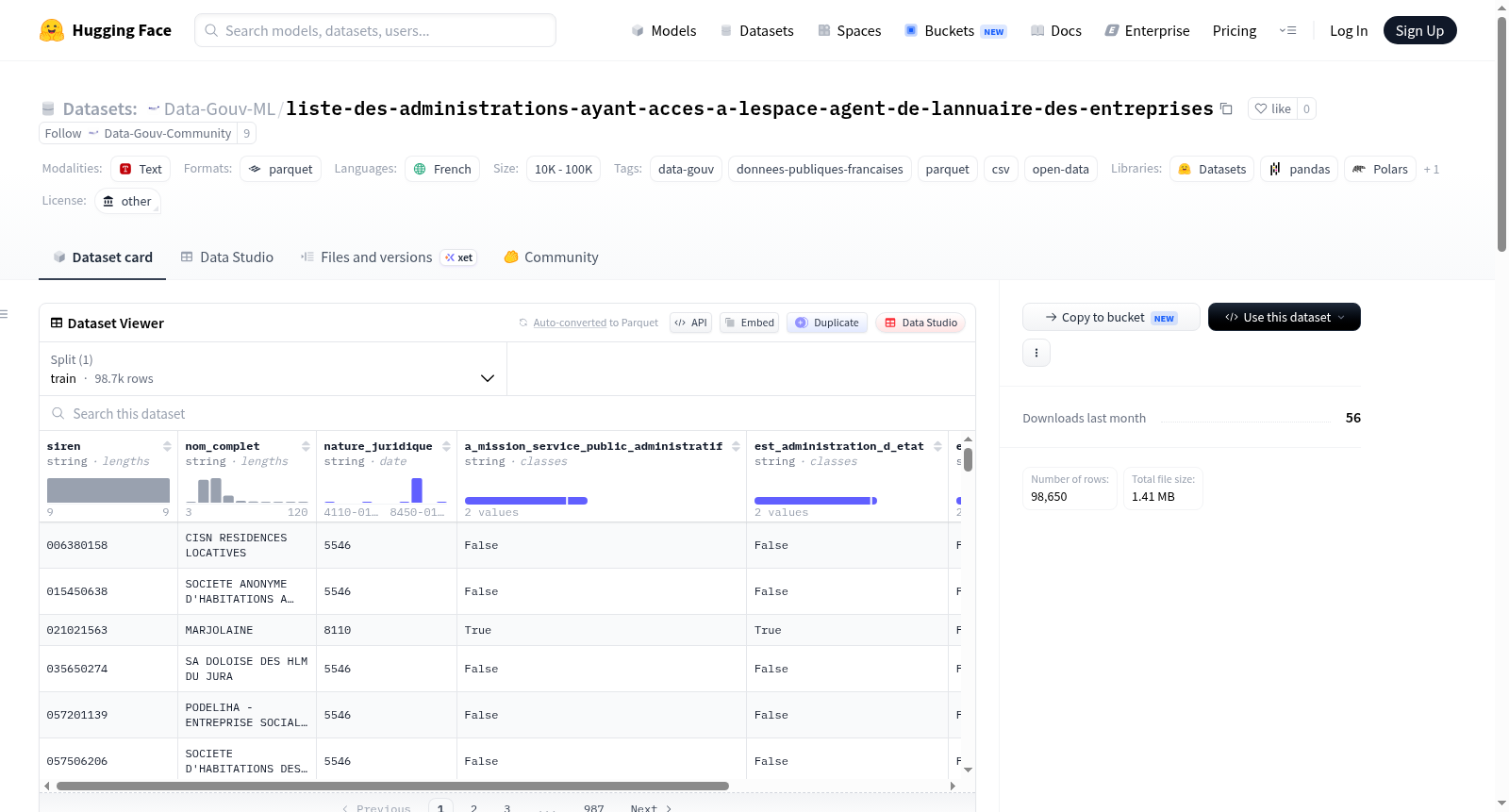Toggle the left sidebar hamburger icon

pos(4,314)
